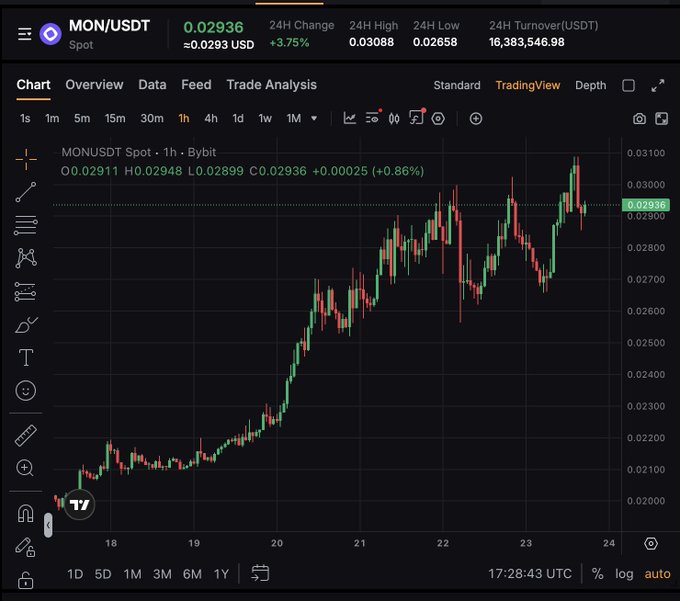Toggle lock all drawings padlock
This screenshot has height=601, width=680.
(26, 580)
